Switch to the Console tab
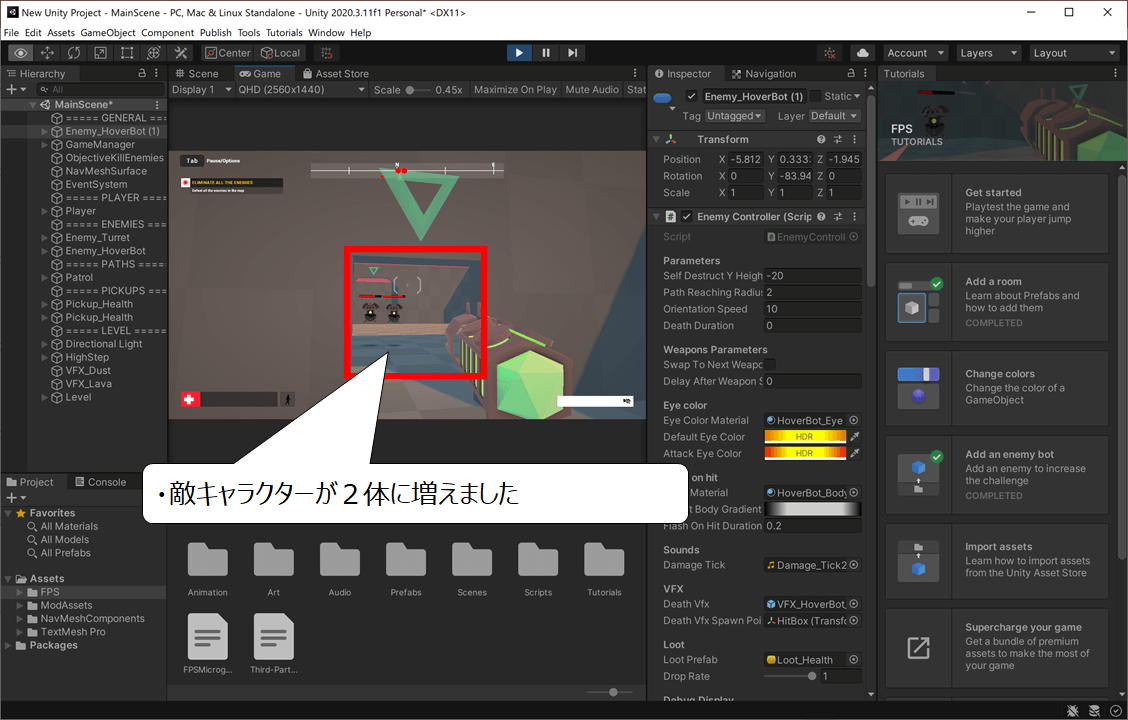This screenshot has height=720, width=1128. pos(101,482)
